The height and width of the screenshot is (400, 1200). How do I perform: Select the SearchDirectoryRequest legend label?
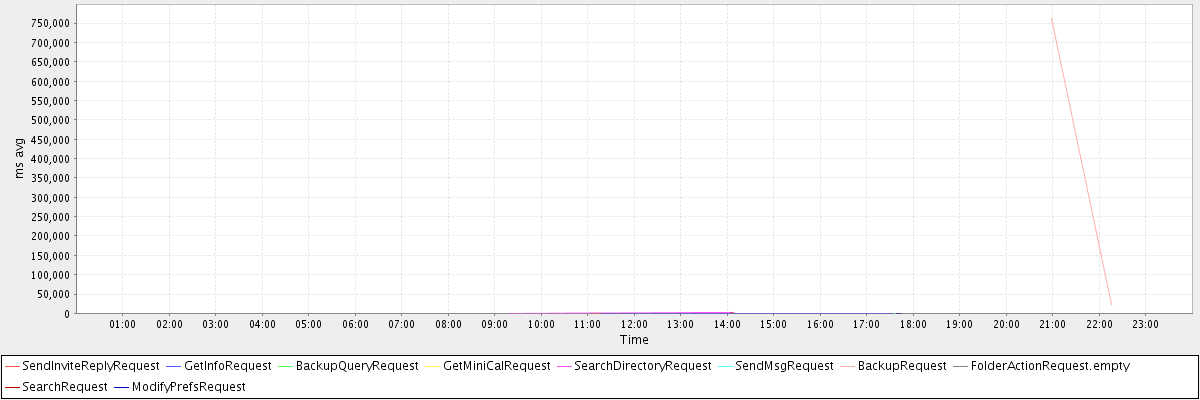(x=642, y=366)
